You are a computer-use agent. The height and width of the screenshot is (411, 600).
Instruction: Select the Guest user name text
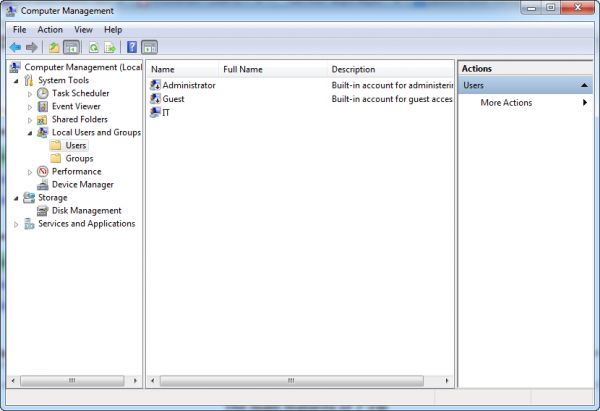pos(173,99)
